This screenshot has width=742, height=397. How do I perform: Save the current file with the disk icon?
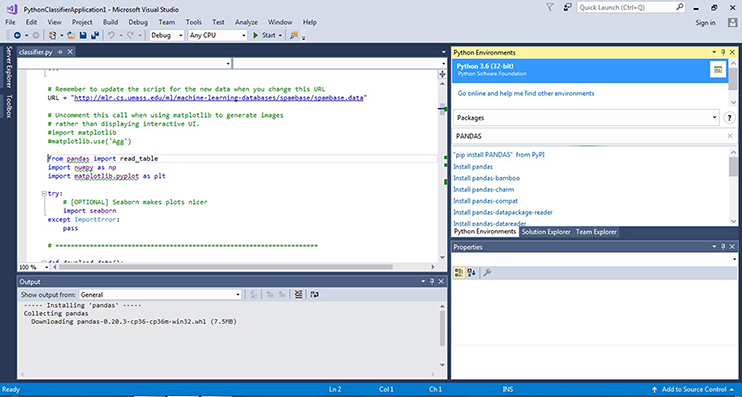pos(83,35)
